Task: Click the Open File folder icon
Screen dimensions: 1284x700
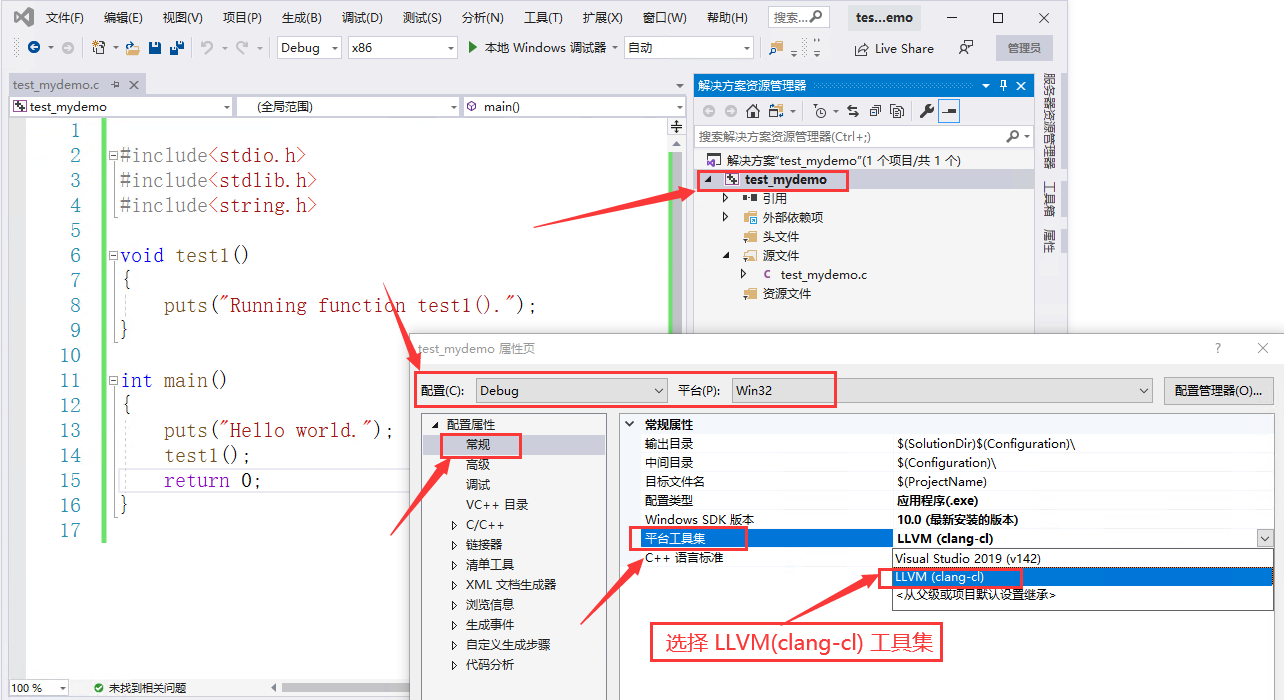Action: tap(132, 48)
